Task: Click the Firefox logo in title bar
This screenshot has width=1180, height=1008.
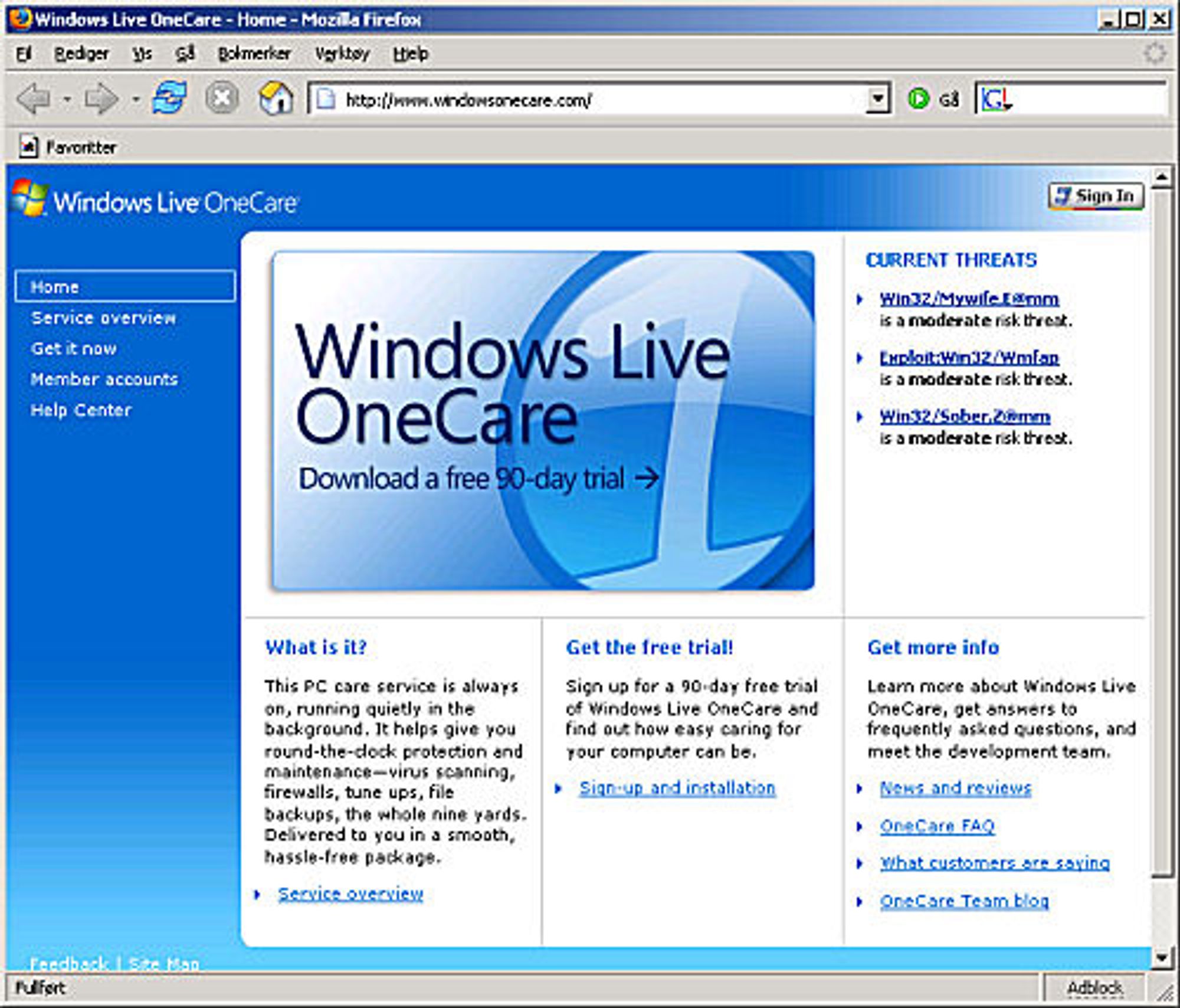Action: (21, 19)
